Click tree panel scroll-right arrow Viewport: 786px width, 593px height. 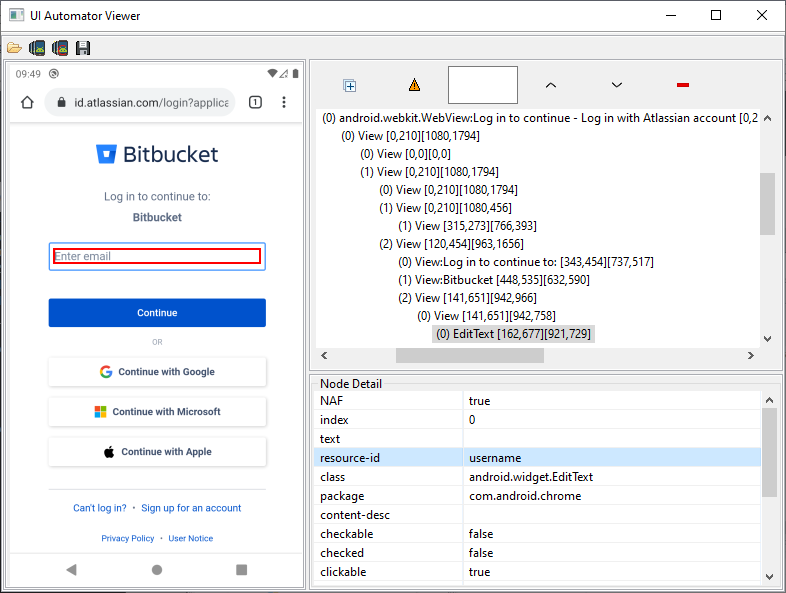[750, 355]
